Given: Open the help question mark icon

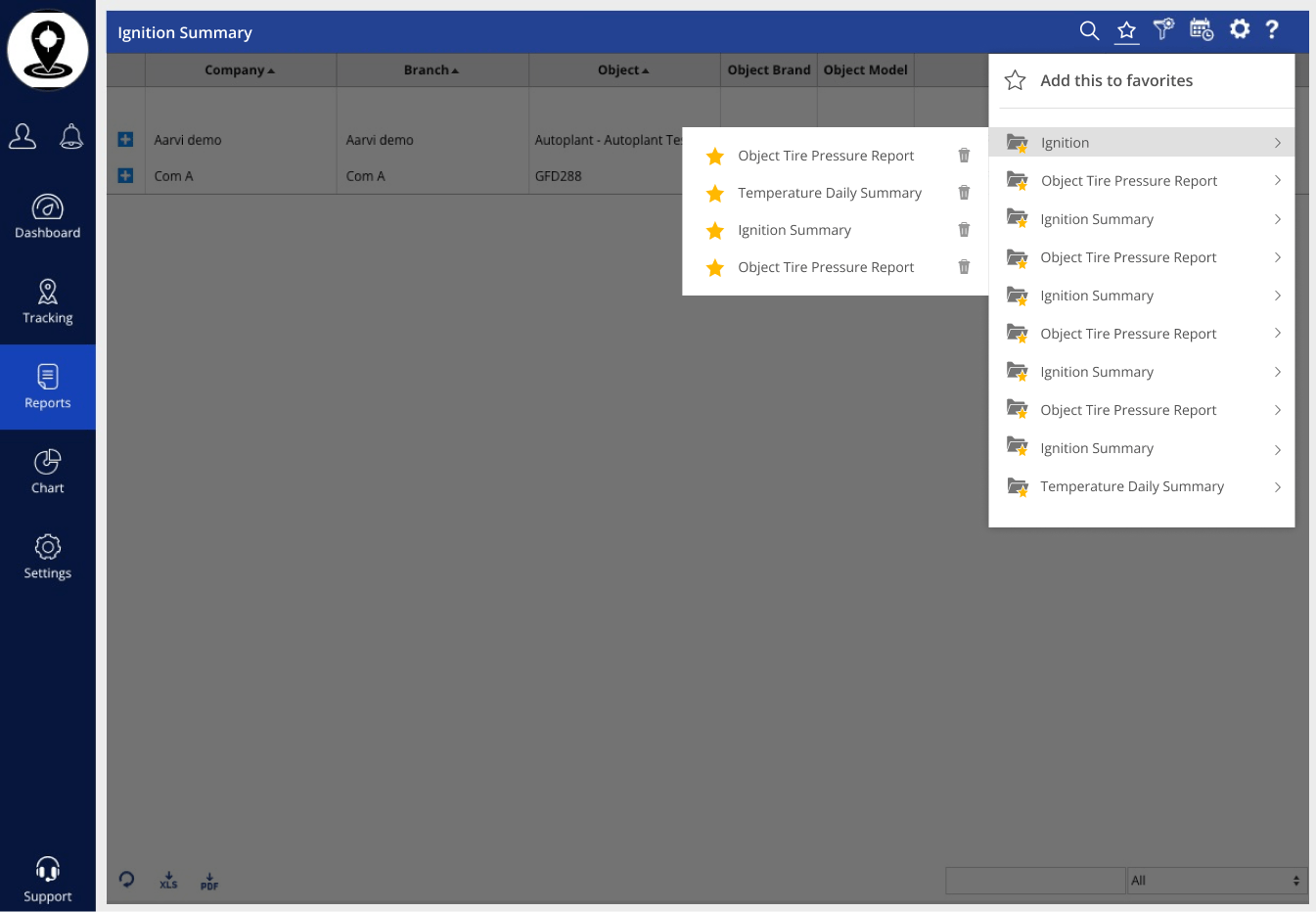Looking at the screenshot, I should 1272,29.
